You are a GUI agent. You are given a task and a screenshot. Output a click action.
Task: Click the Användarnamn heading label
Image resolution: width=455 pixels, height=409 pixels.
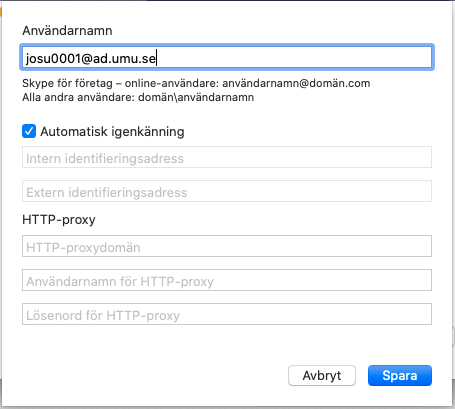tap(67, 31)
